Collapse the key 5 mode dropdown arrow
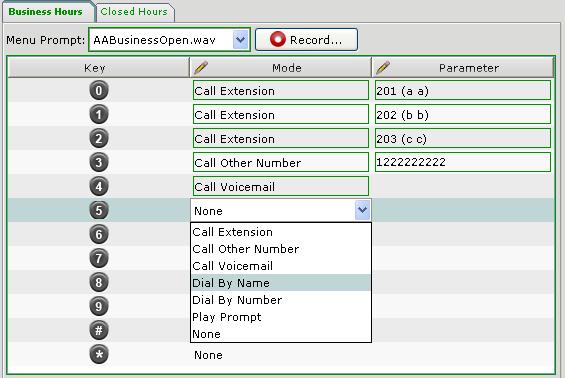Screen dimensions: 565x378 362,210
